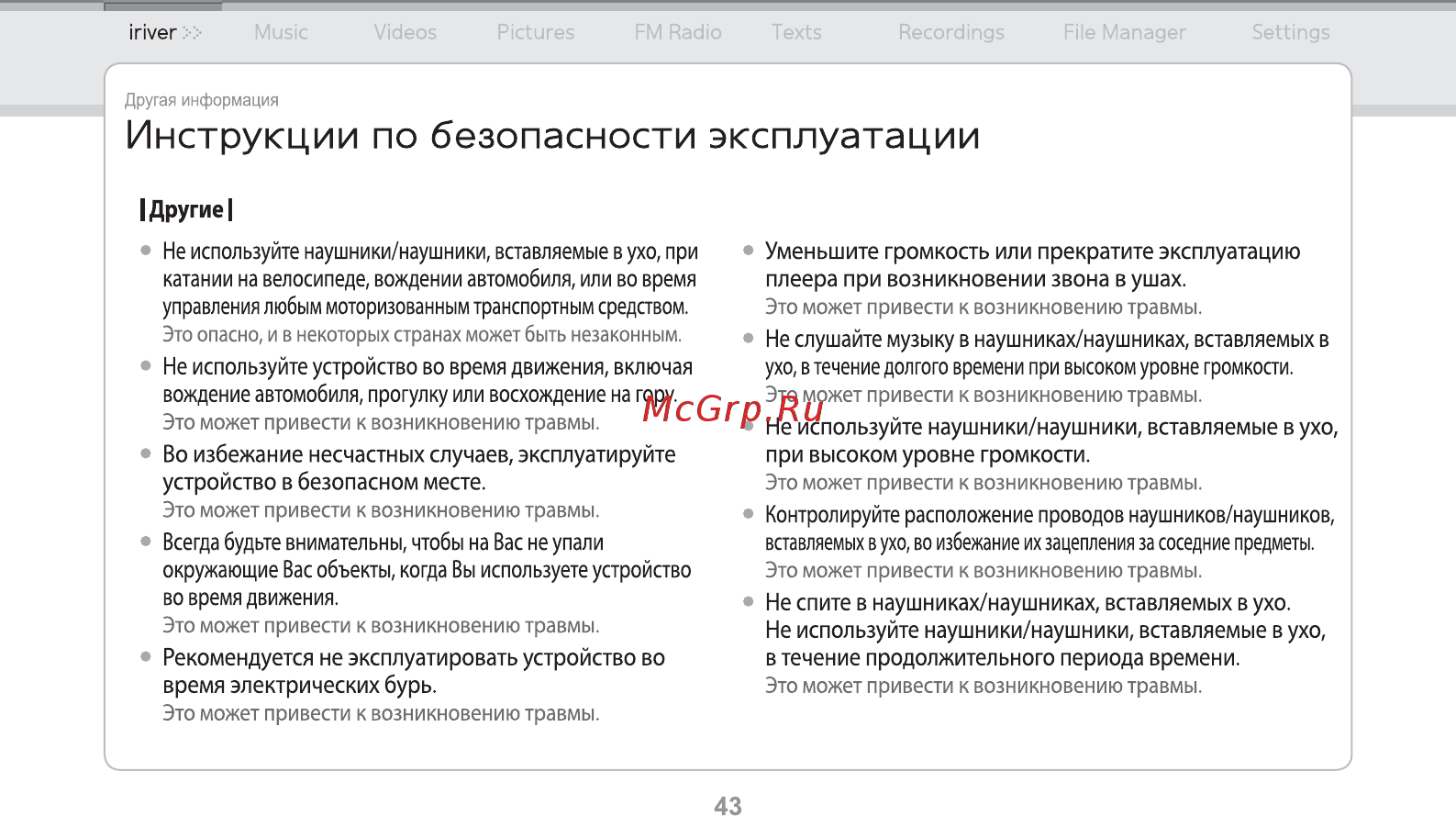Click 'Уменьшите громкость или прекратите эксплуатацию' line

point(1033,252)
